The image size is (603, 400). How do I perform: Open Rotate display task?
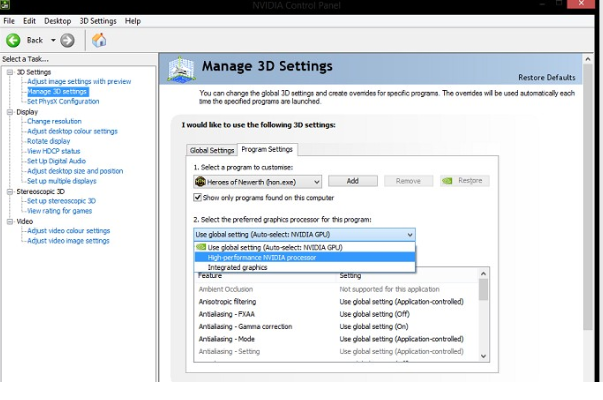(48, 141)
